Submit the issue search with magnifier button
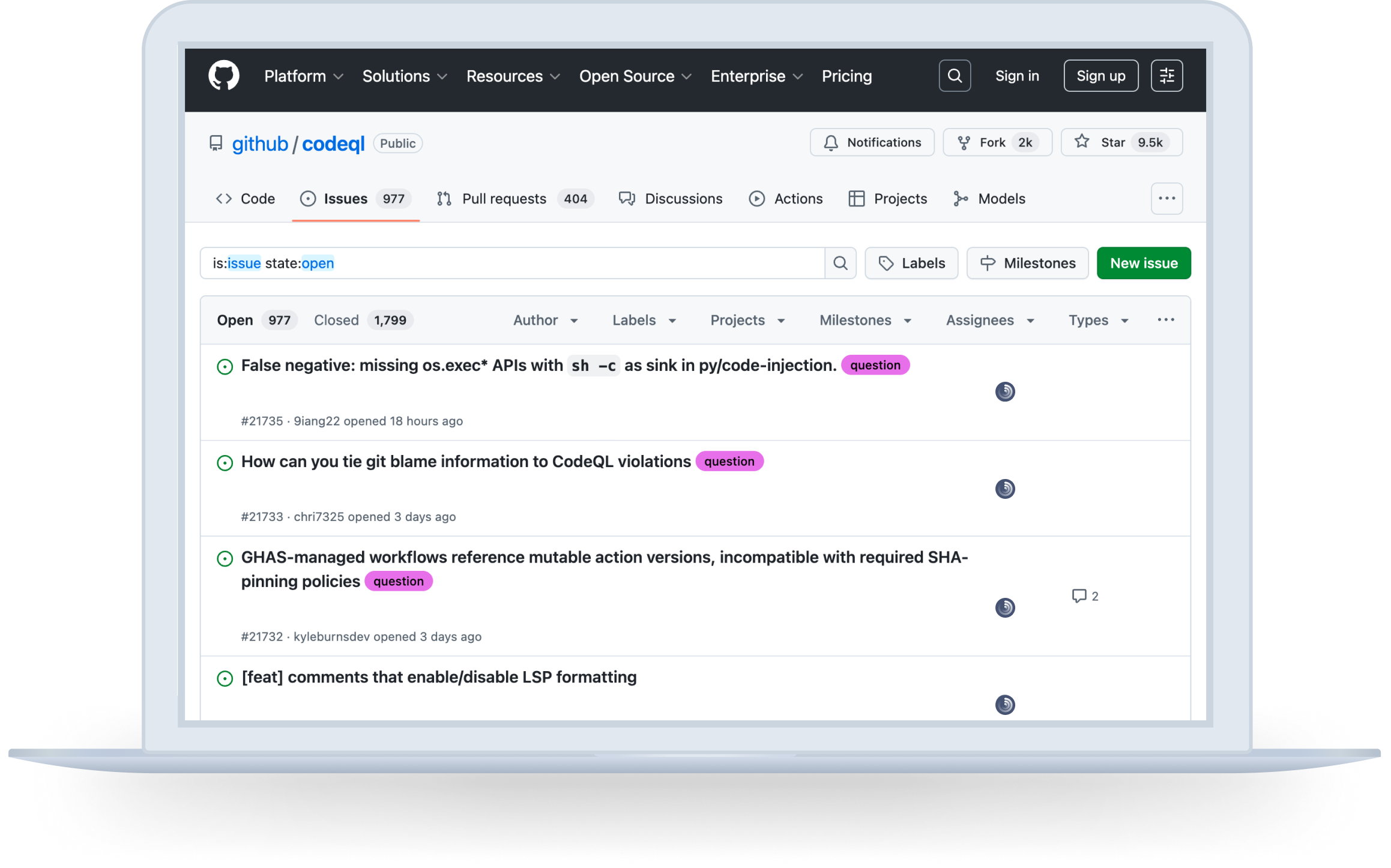 click(x=840, y=263)
